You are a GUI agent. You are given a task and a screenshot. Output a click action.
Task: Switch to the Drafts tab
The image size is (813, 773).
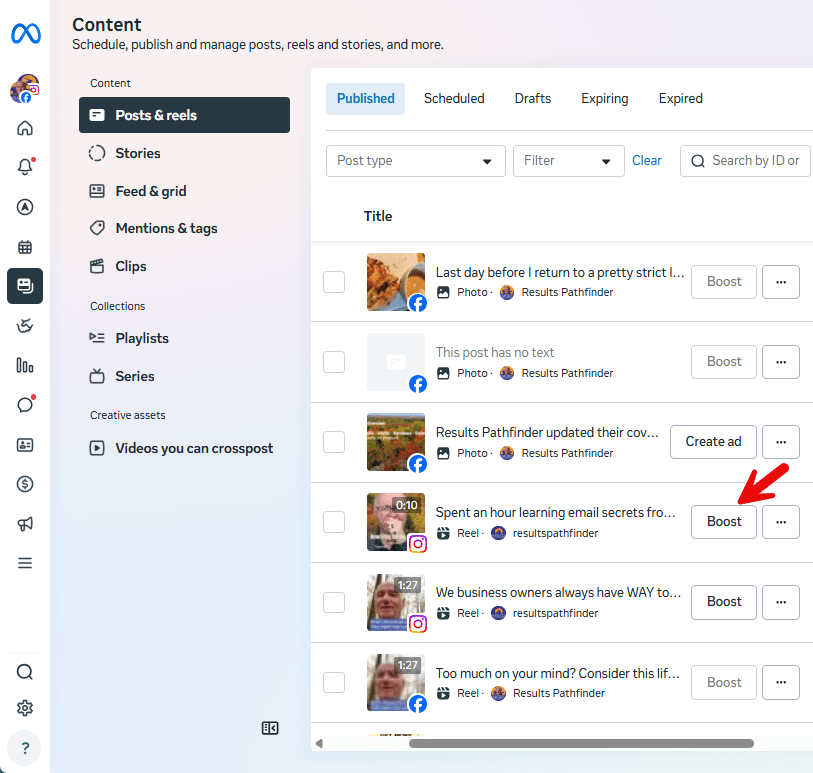(x=533, y=99)
